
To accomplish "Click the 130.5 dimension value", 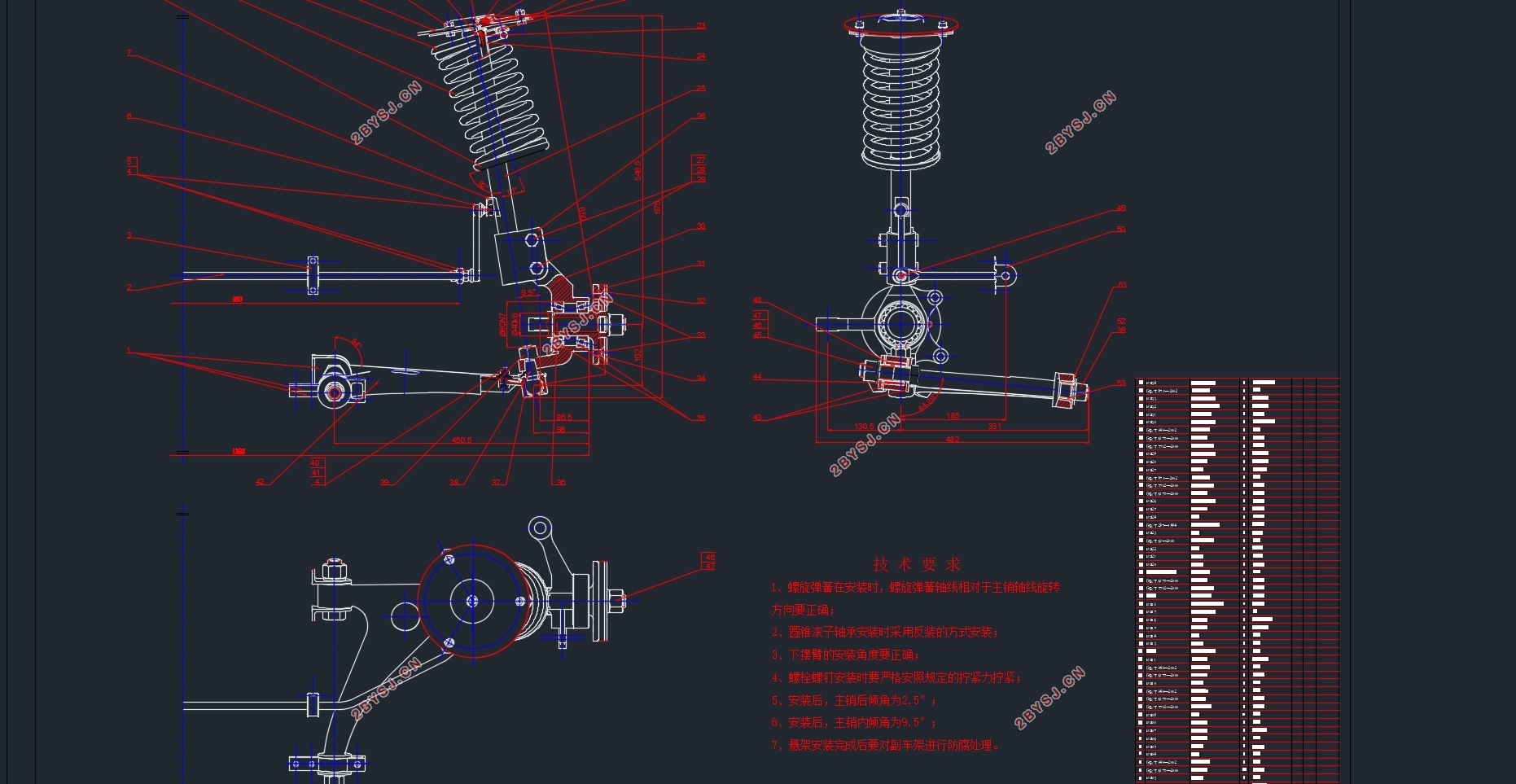I will 864,427.
